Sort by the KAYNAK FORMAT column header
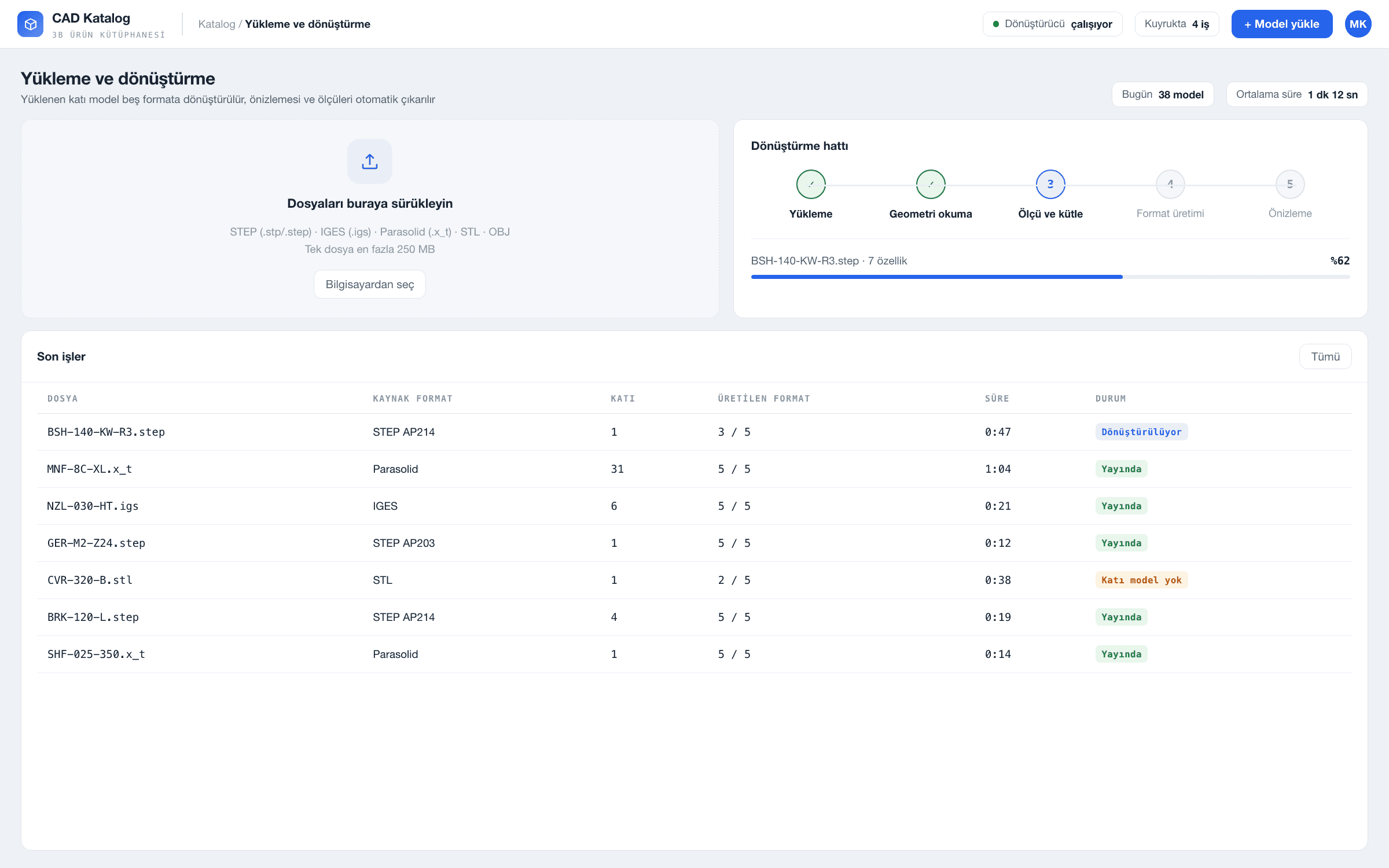 [x=413, y=399]
